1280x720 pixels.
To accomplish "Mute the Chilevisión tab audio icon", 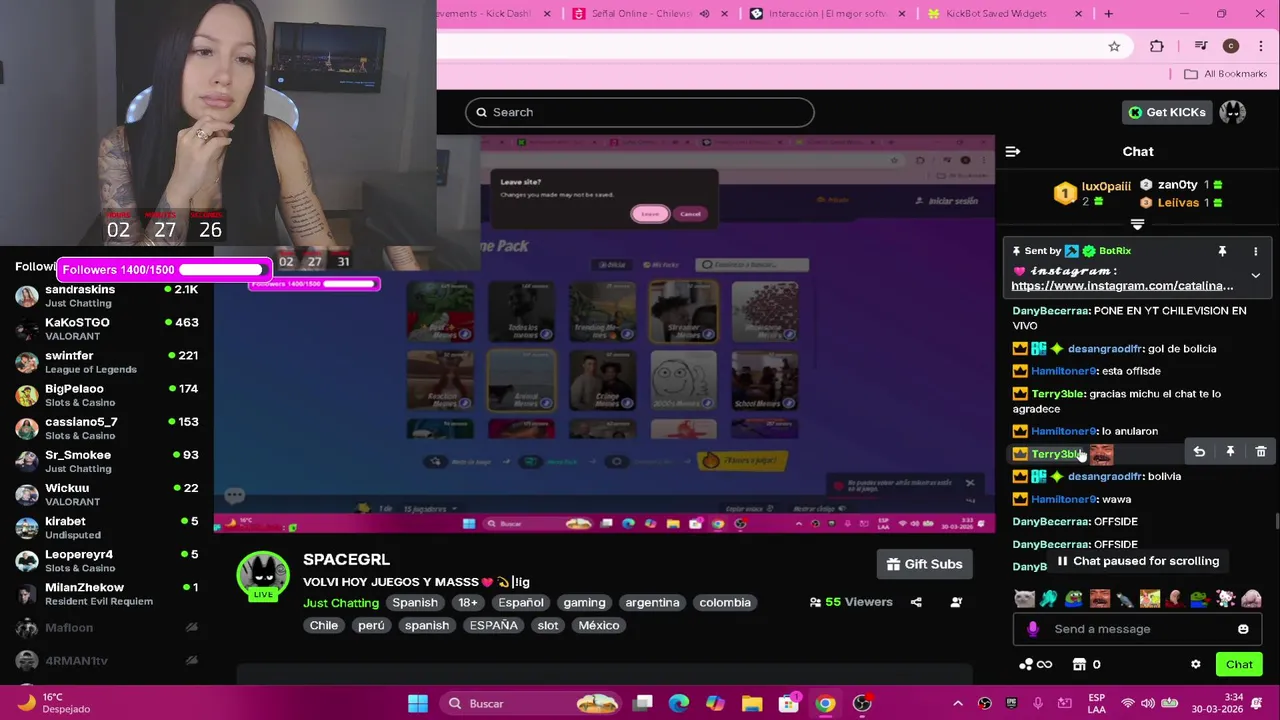I will pyautogui.click(x=705, y=14).
